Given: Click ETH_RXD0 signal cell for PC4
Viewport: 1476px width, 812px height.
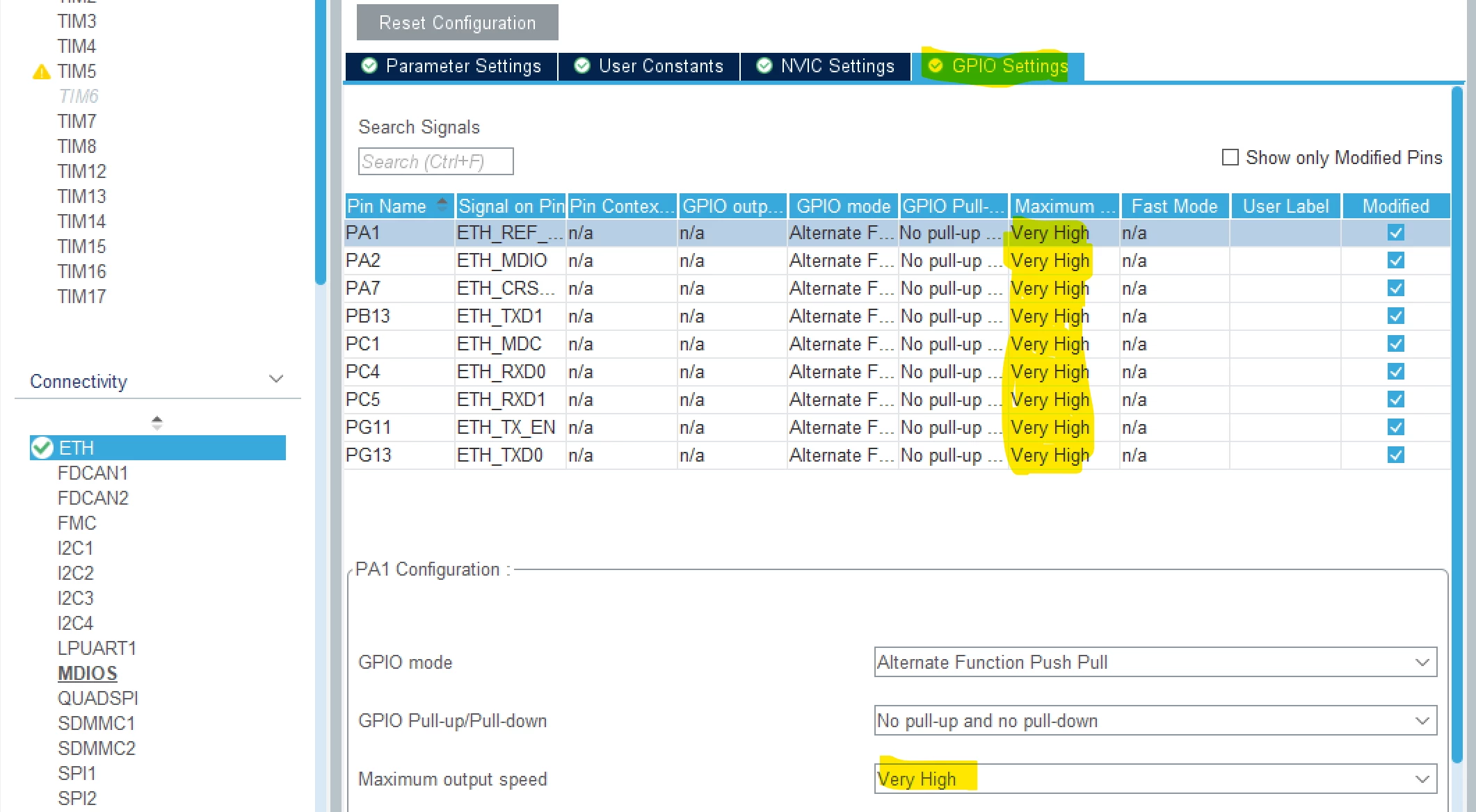Looking at the screenshot, I should click(x=510, y=372).
